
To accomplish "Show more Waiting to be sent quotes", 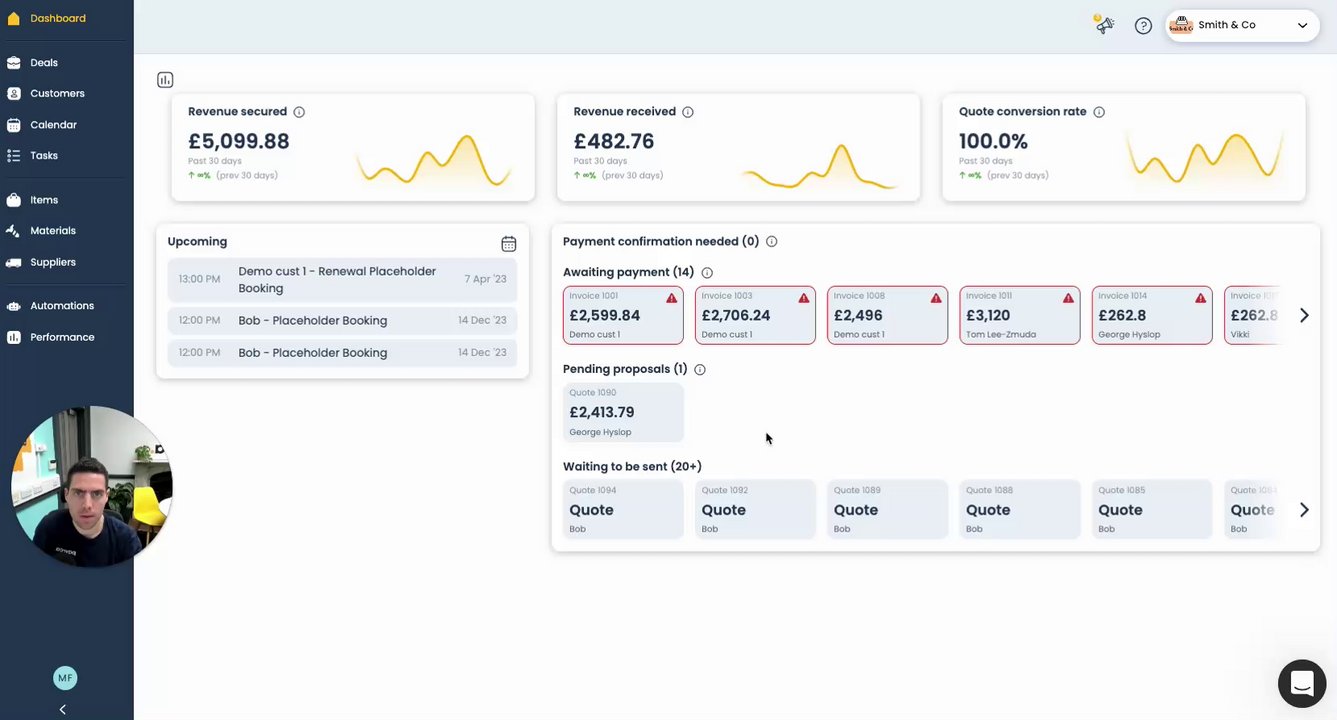I will (1304, 510).
